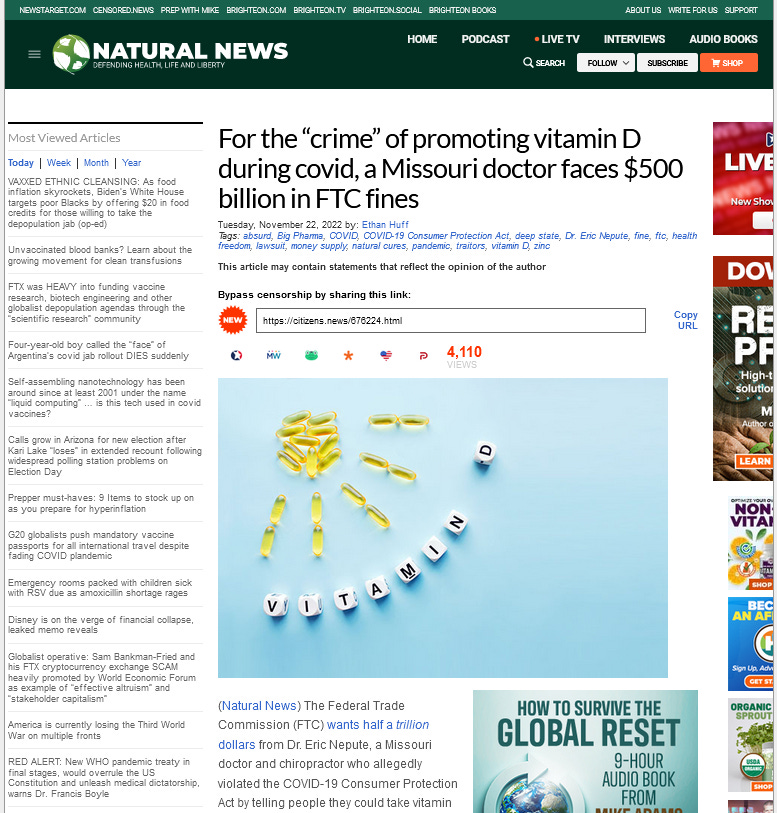Open the NewsTarget.com top link
The height and width of the screenshot is (813, 777).
pos(52,10)
